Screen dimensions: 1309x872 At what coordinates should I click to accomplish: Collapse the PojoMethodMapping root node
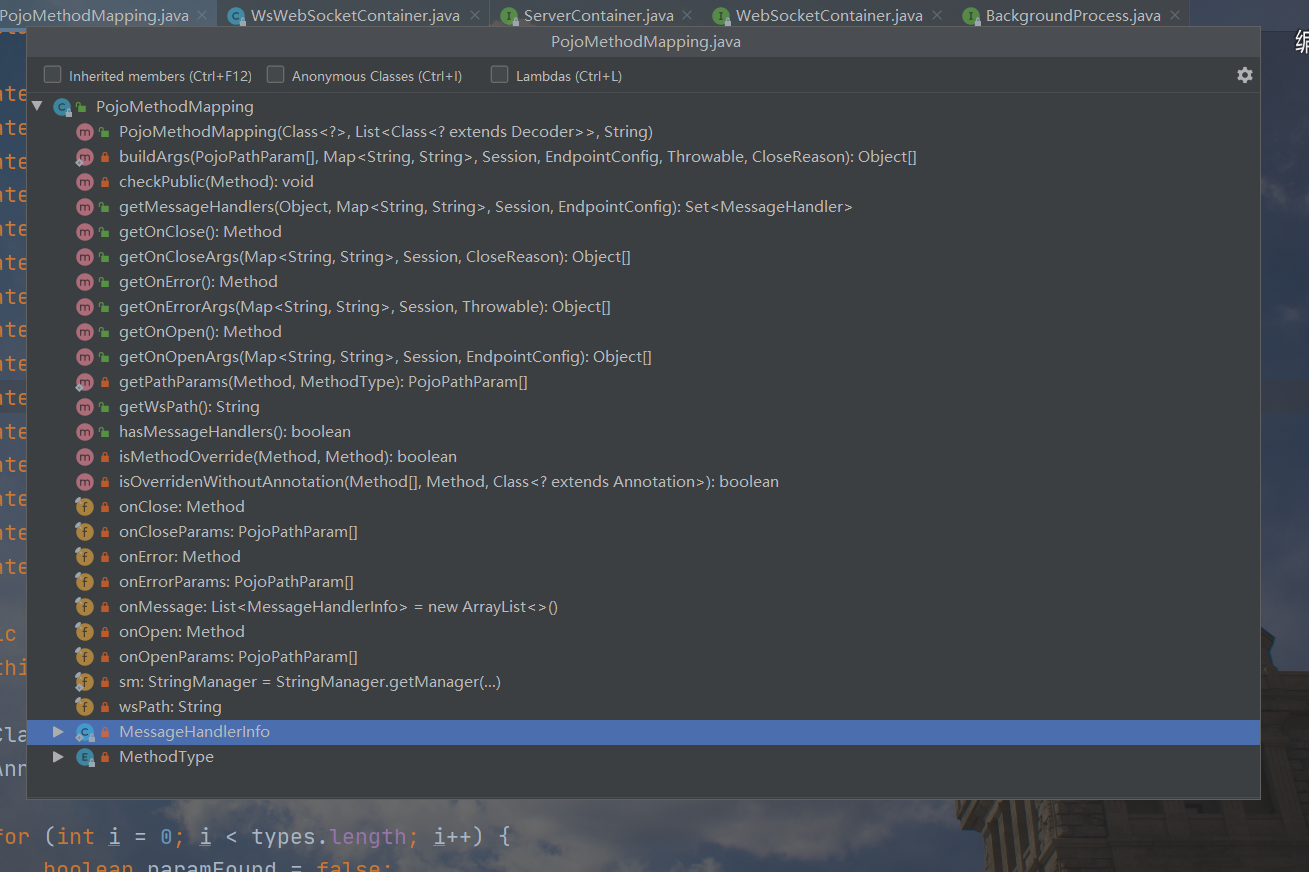click(37, 106)
